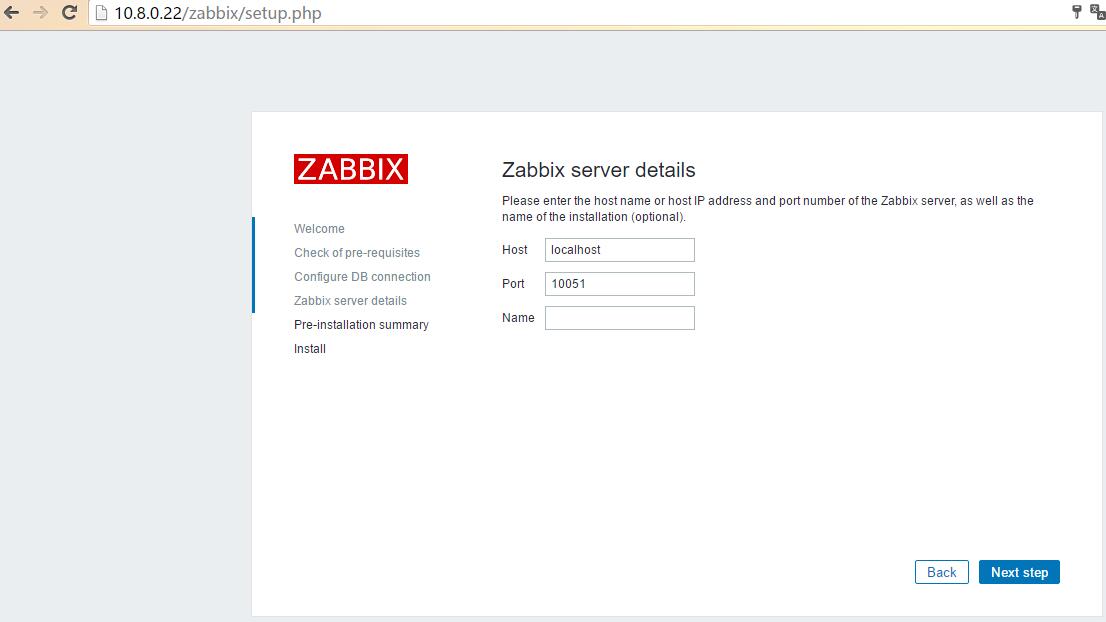Click the Zabbix server details heading

pos(599,170)
